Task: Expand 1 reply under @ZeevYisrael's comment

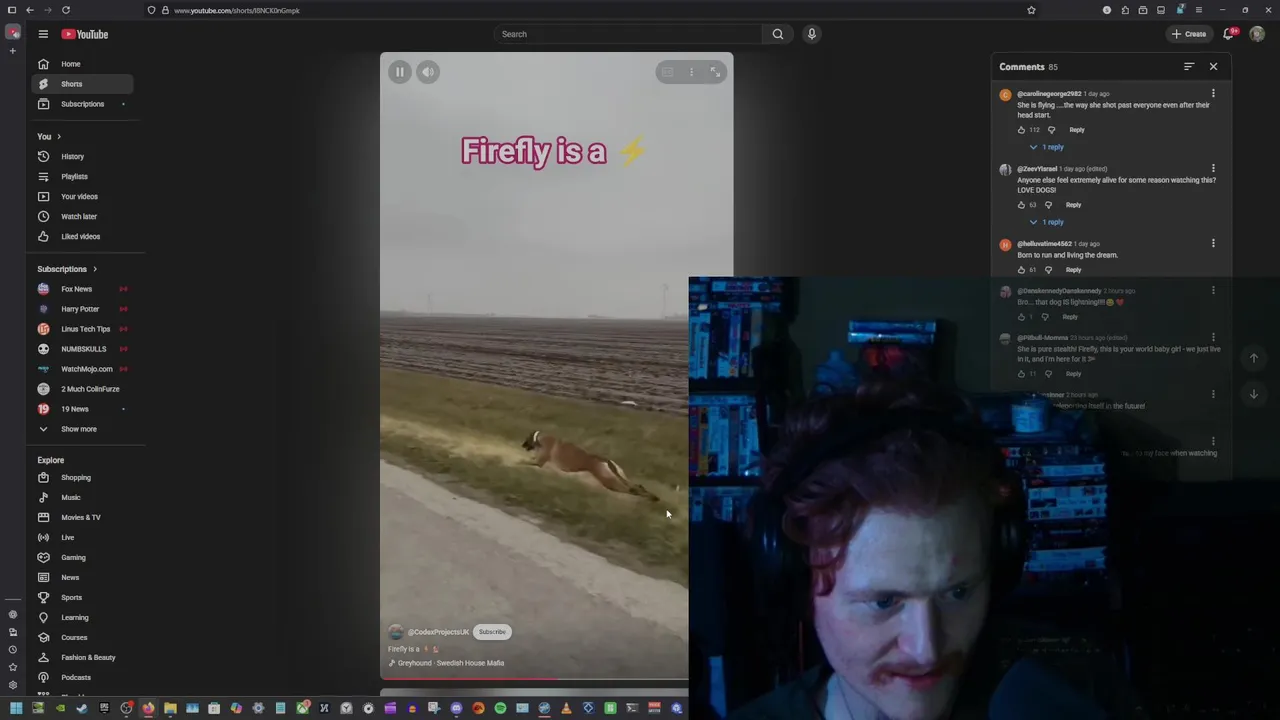Action: coord(1046,222)
